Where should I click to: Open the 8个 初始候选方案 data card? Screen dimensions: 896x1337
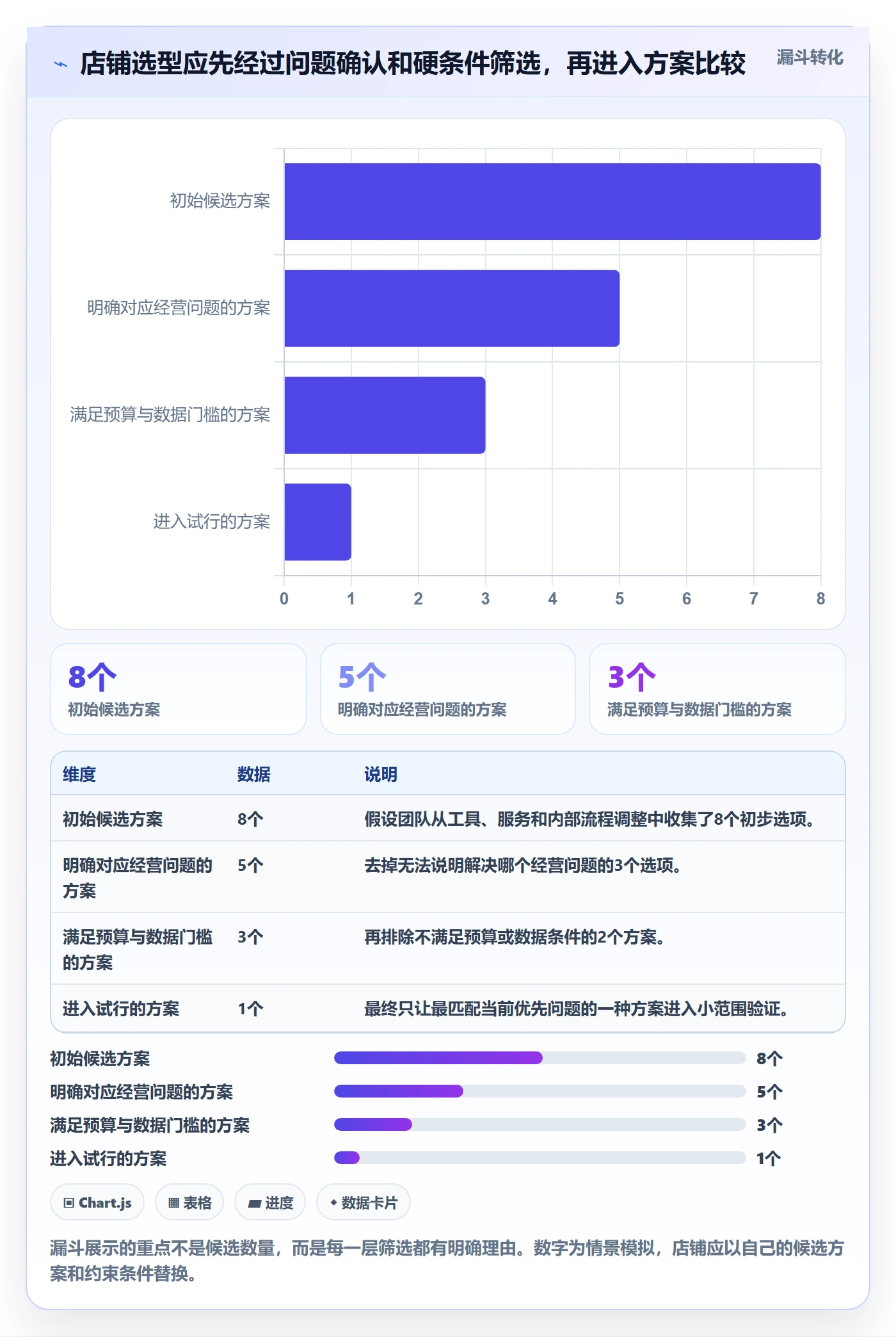click(179, 689)
